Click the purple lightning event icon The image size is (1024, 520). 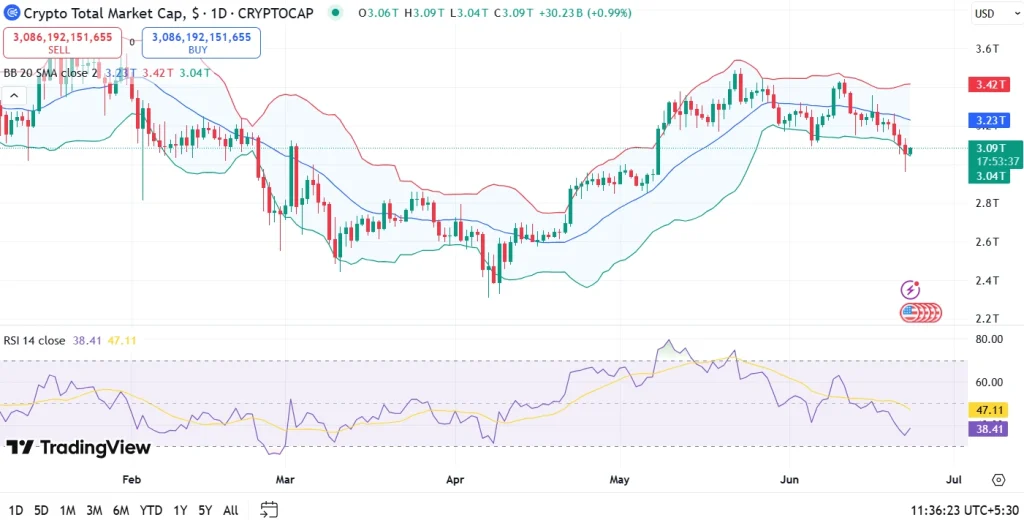tap(910, 289)
